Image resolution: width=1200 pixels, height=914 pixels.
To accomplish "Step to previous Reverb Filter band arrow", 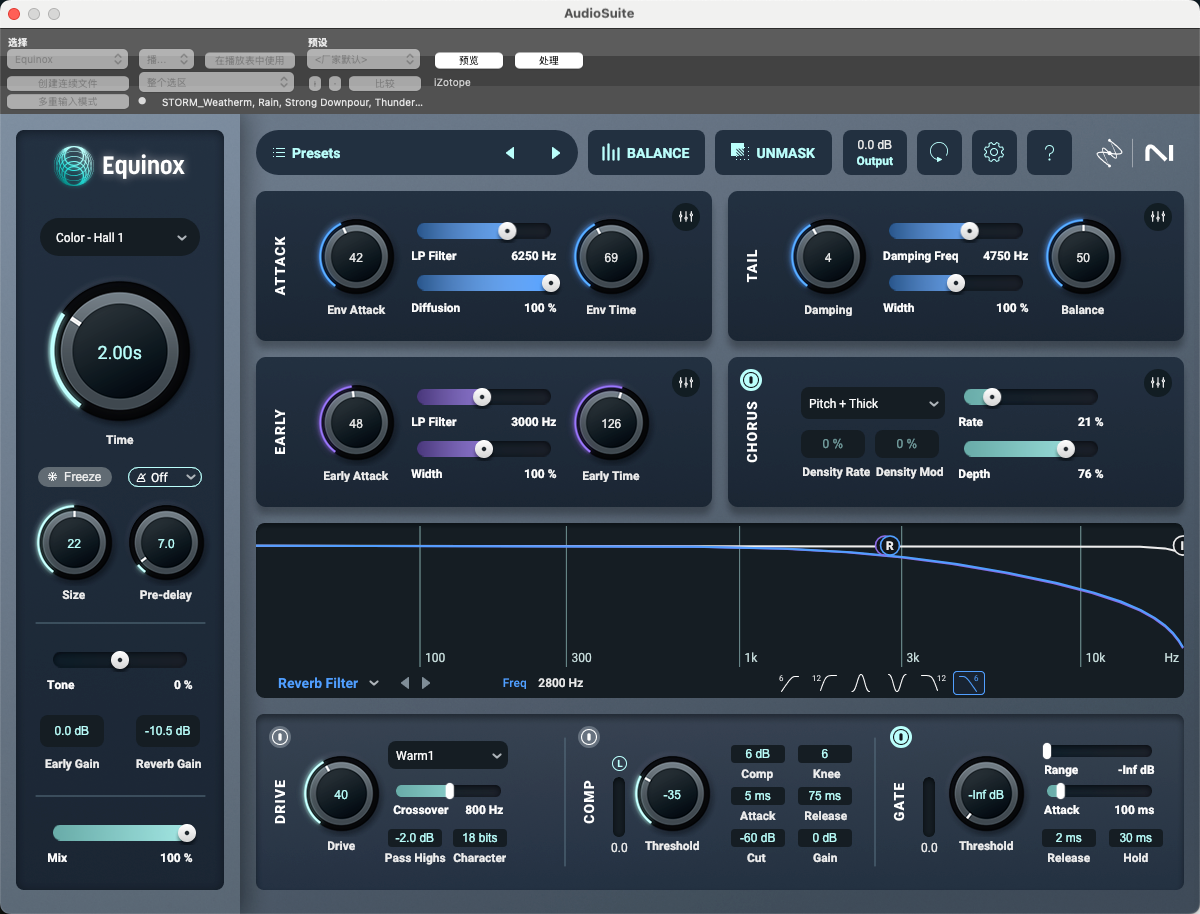I will click(405, 683).
